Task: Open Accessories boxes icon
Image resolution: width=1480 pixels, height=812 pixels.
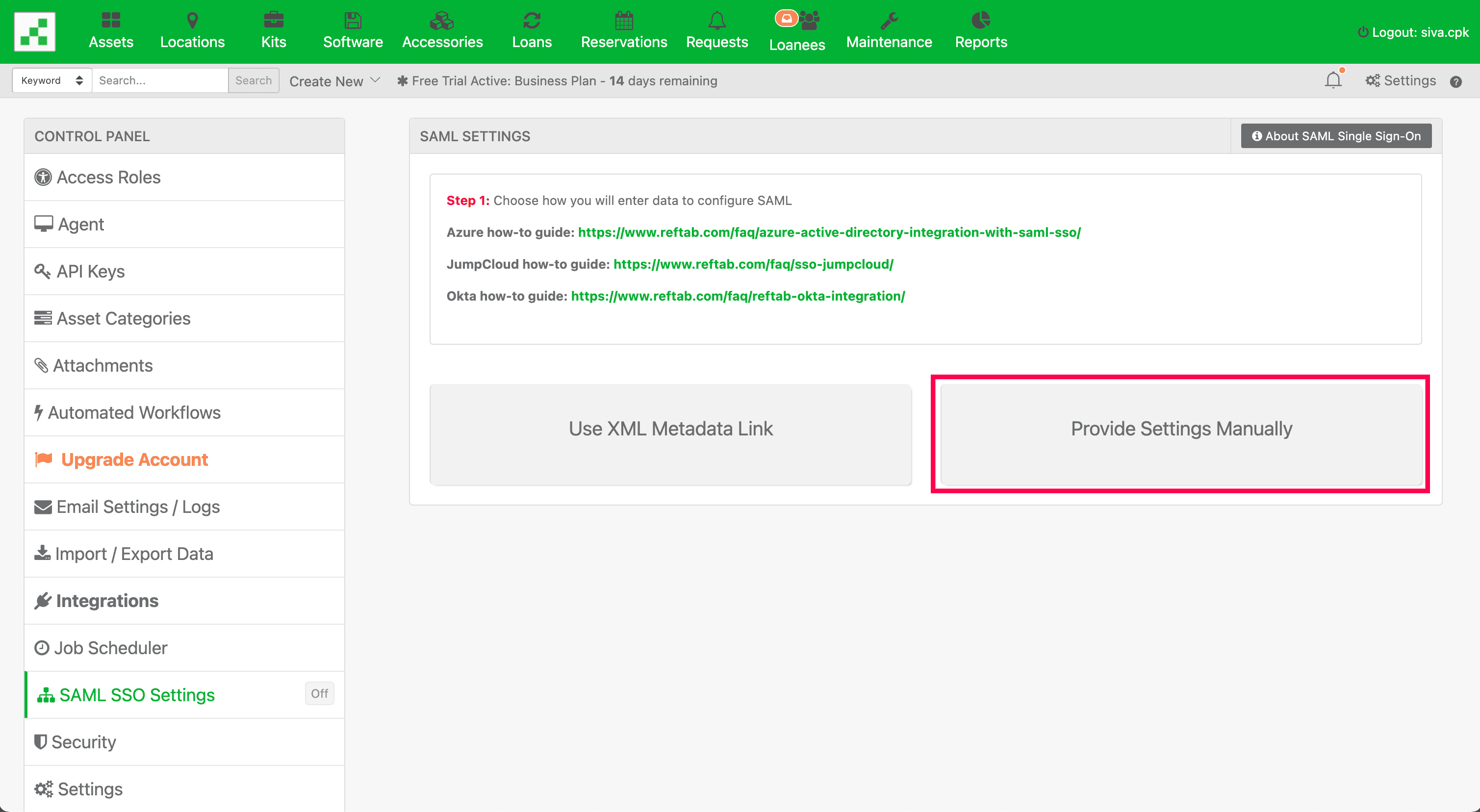Action: click(x=442, y=21)
